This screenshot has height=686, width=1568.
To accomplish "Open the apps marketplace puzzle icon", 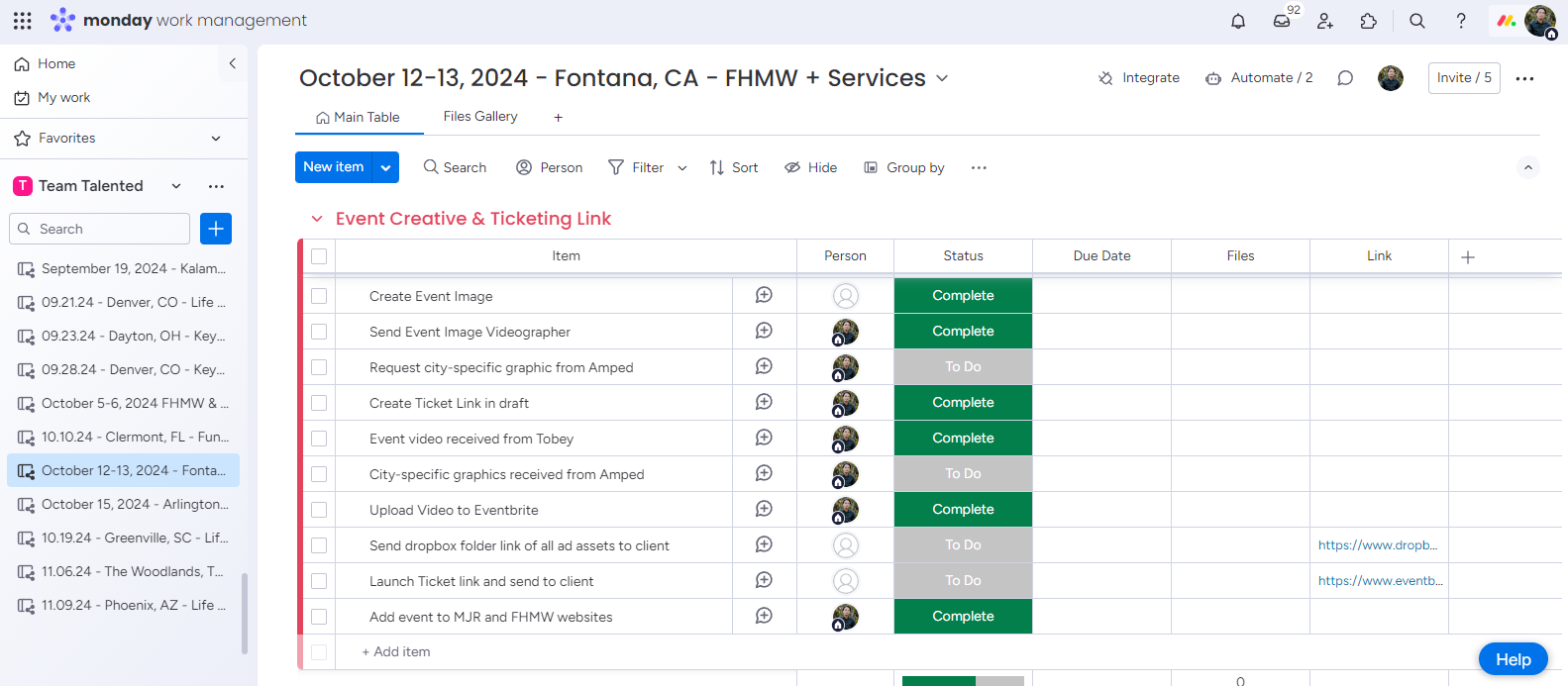I will click(1369, 21).
